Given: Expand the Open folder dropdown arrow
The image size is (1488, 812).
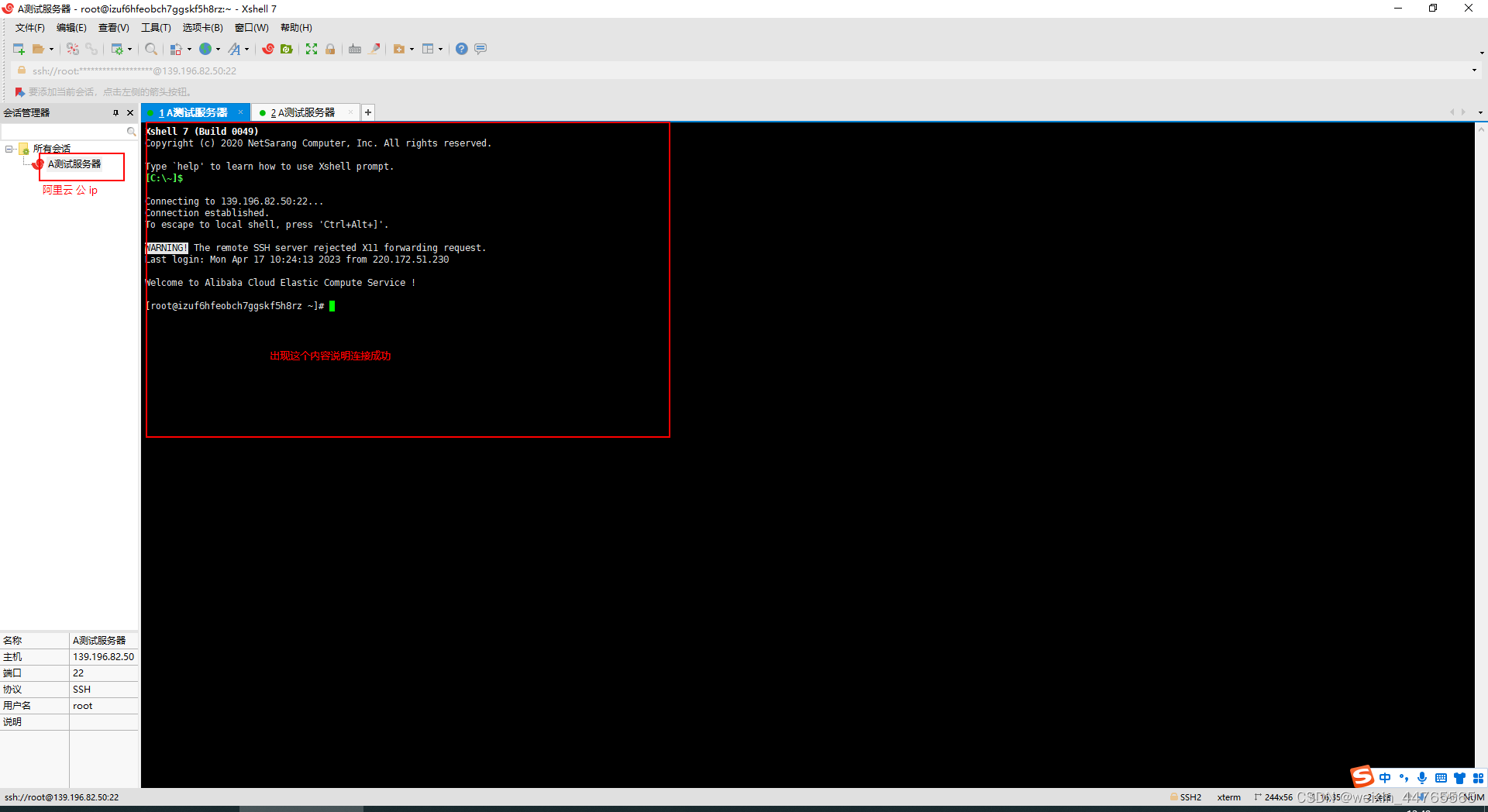Looking at the screenshot, I should click(x=52, y=49).
